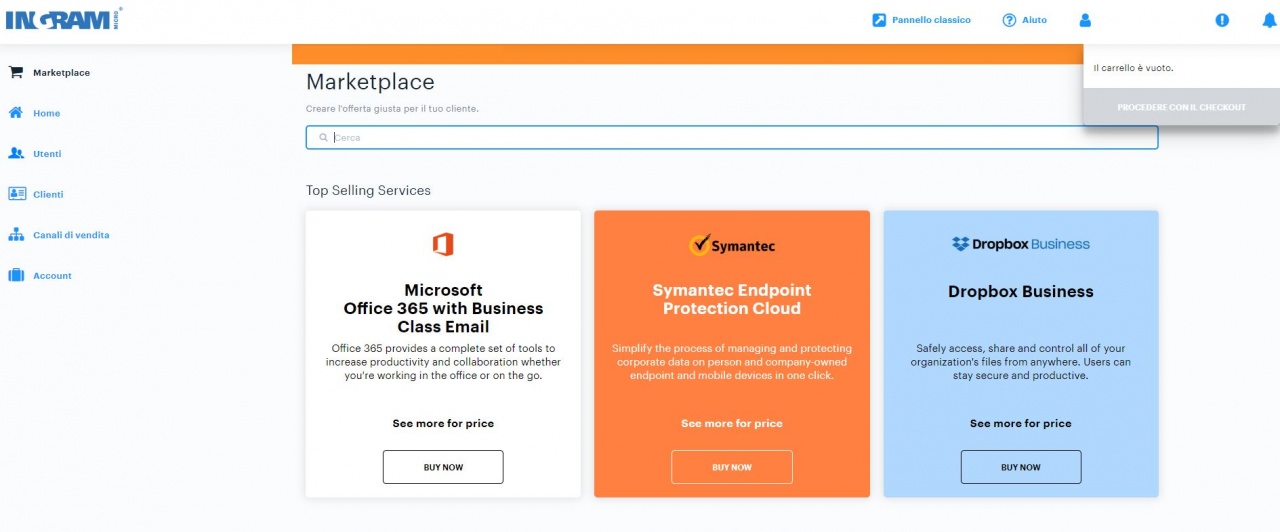Open the Canali di vendita hierarchy icon
Image resolution: width=1280 pixels, height=532 pixels.
16,235
